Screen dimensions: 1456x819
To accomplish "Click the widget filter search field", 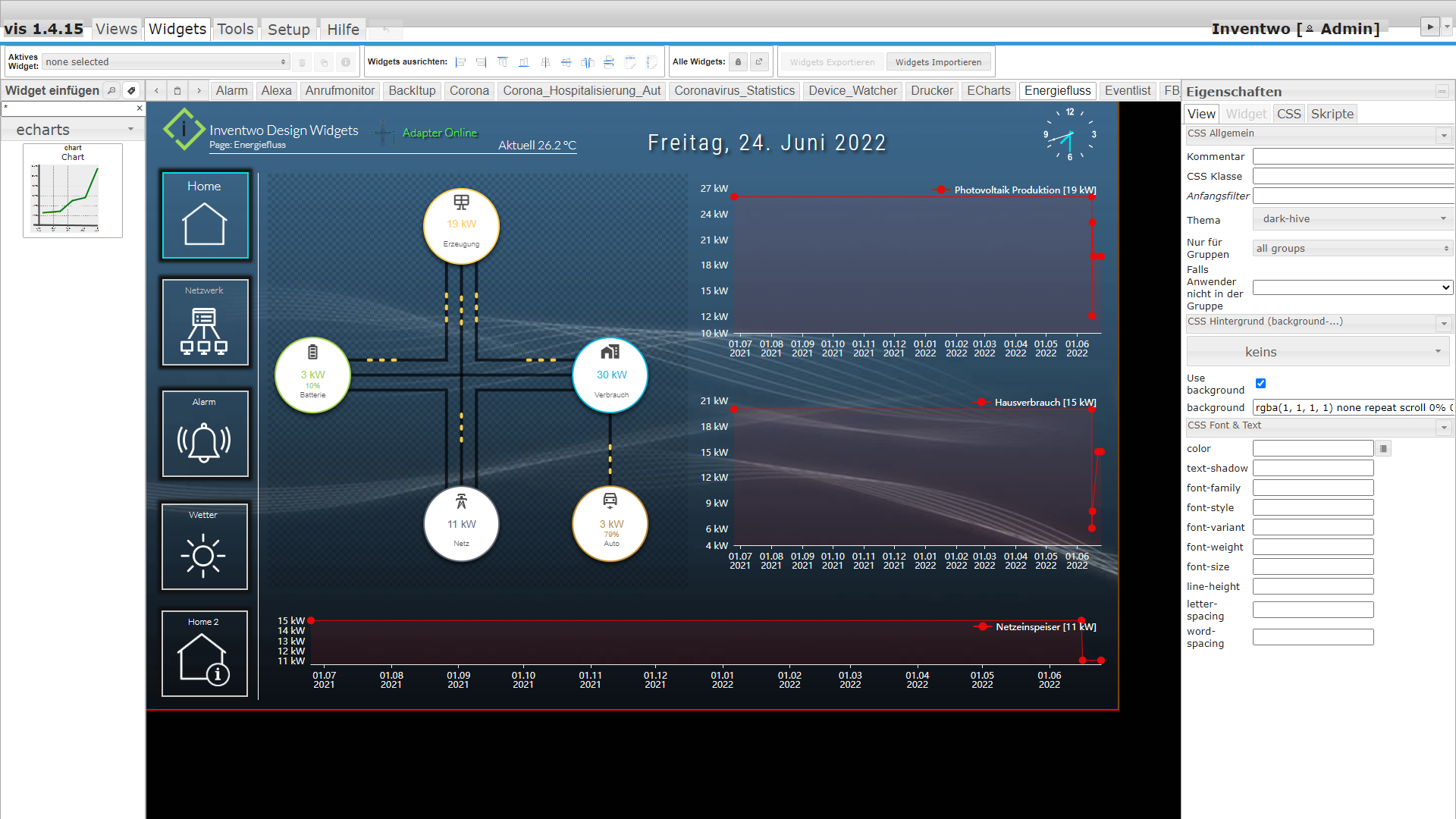I will (x=68, y=108).
